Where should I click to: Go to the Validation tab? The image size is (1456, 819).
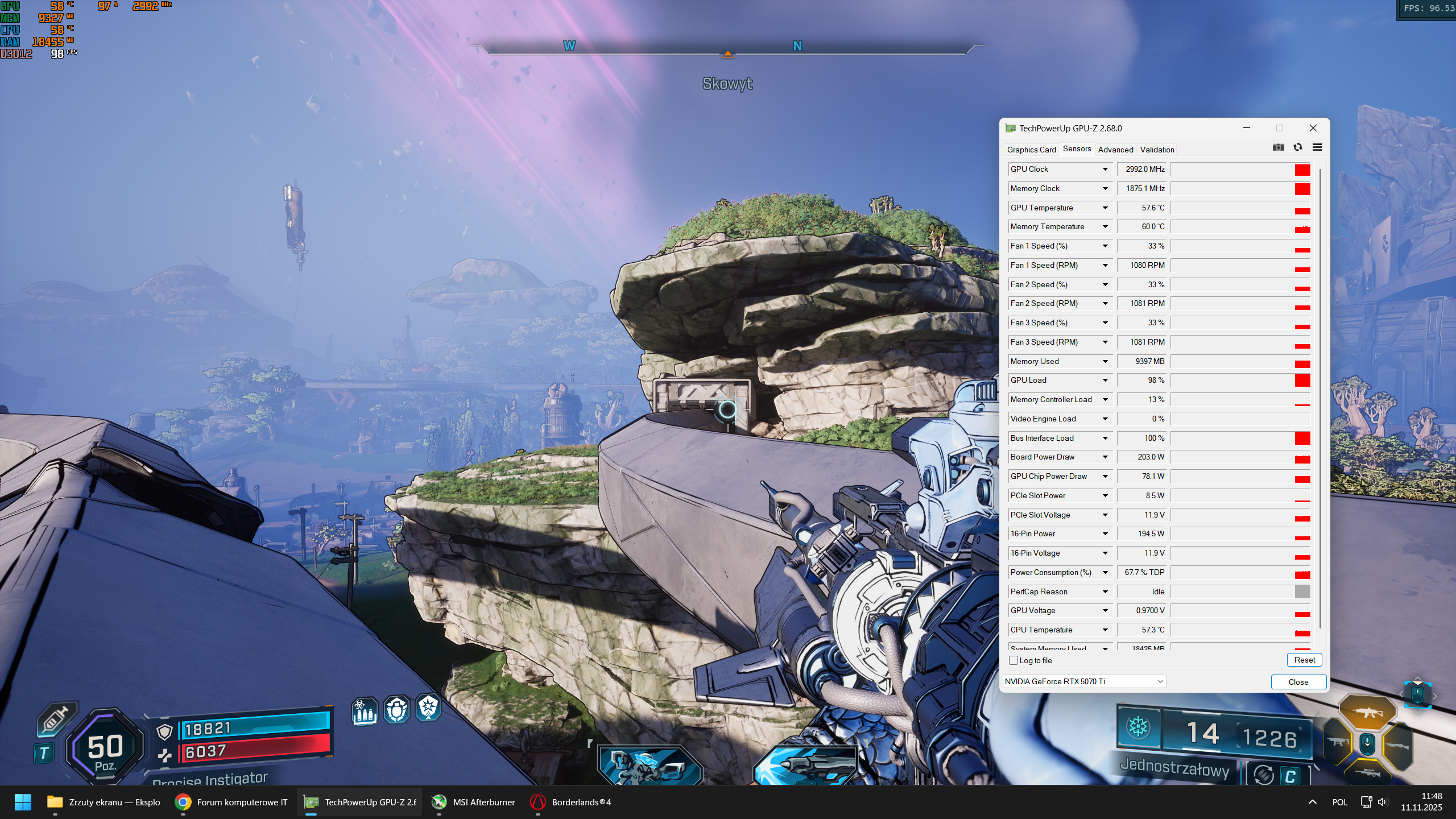point(1157,150)
